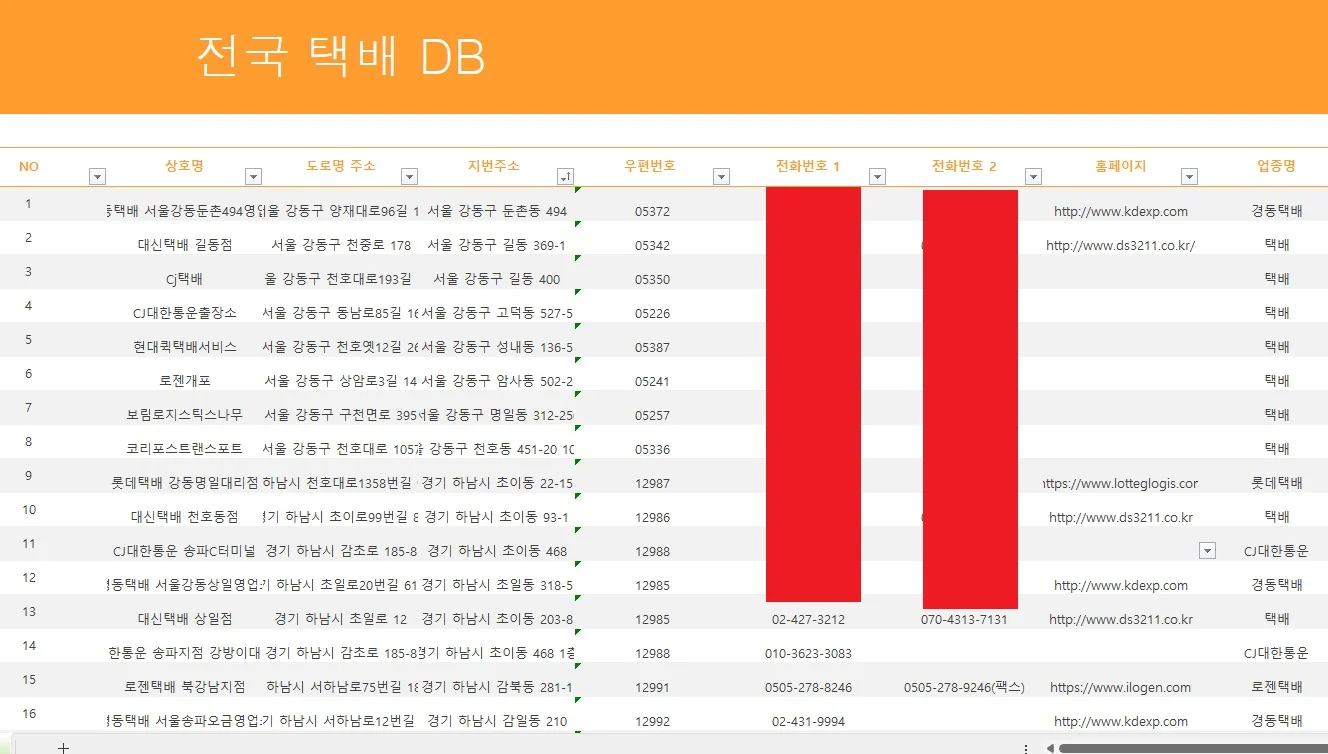Select phone number cell 0505-278-8246
Screen dimensions: 1328x754
pyautogui.click(x=808, y=688)
